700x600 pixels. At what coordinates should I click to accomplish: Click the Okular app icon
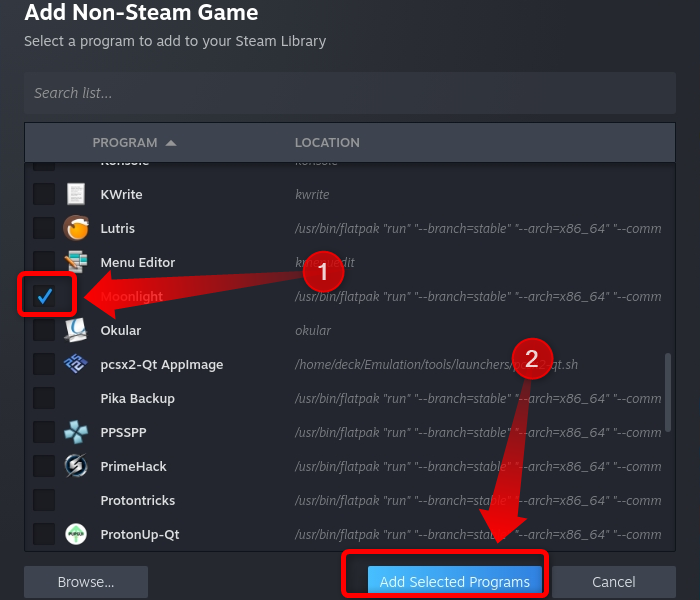point(76,330)
